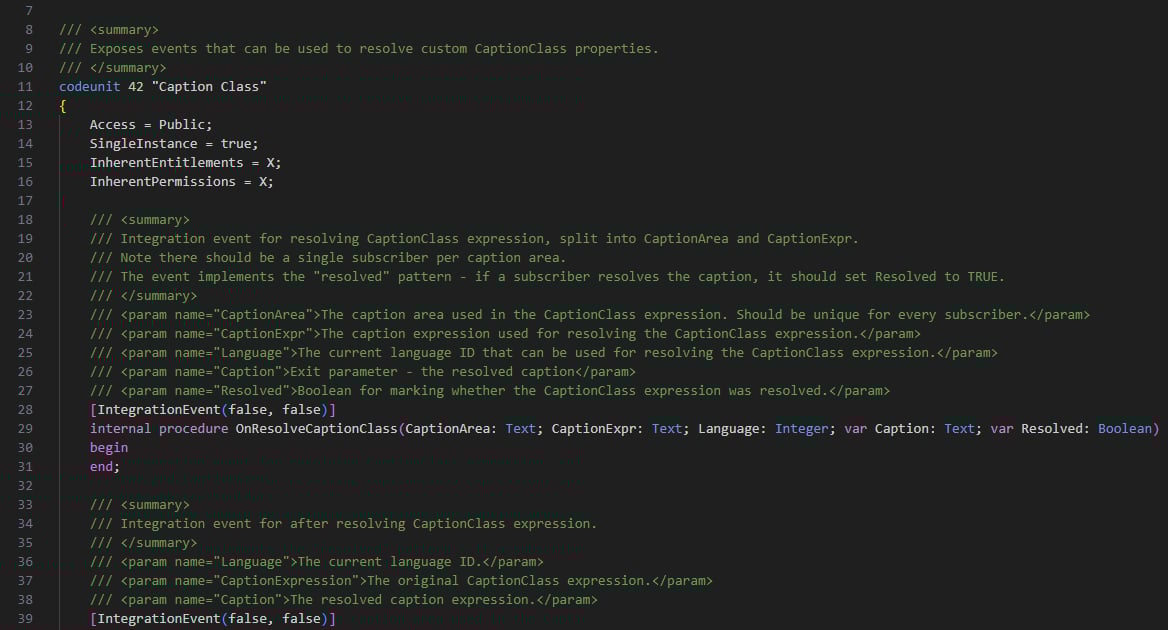The image size is (1168, 630).
Task: Click the opening brace on line 12
Action: pyautogui.click(x=61, y=105)
